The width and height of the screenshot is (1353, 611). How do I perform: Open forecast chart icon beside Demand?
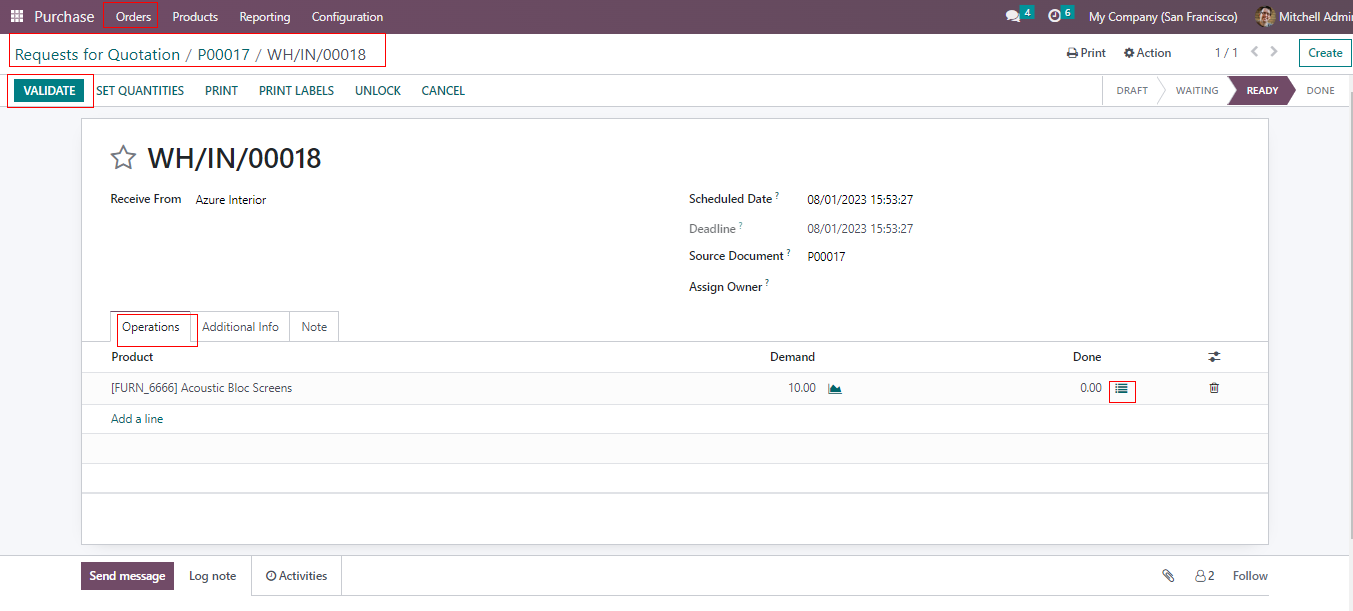(x=835, y=389)
